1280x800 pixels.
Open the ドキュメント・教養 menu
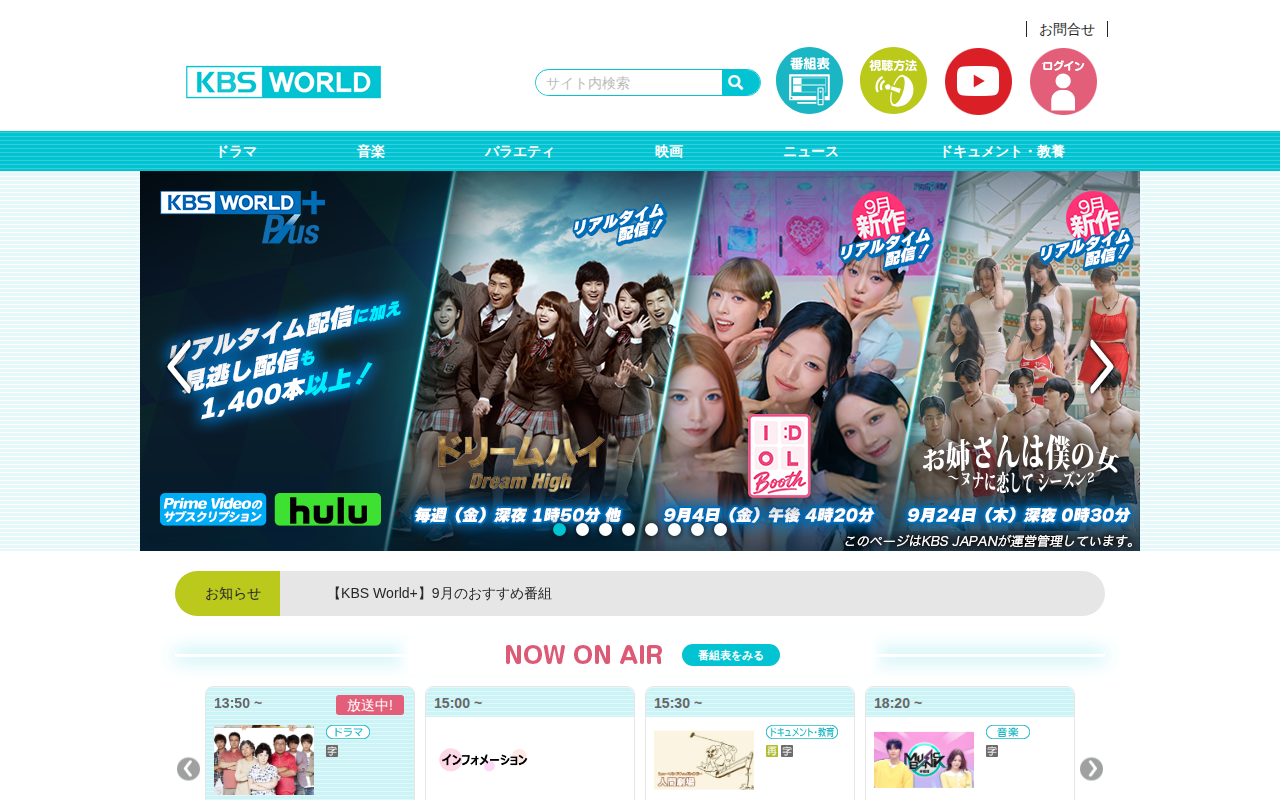point(1002,151)
